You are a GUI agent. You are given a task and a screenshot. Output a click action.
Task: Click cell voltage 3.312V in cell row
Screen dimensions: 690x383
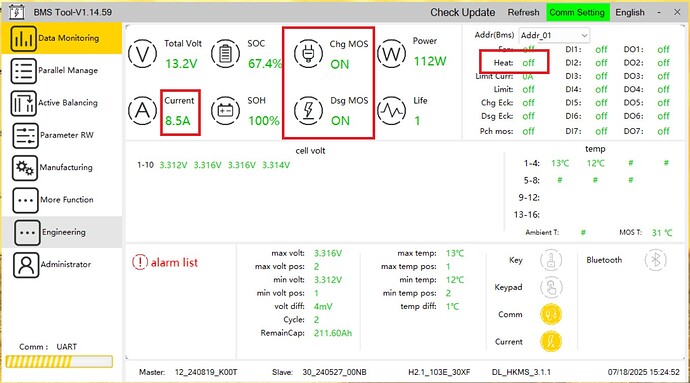point(173,166)
